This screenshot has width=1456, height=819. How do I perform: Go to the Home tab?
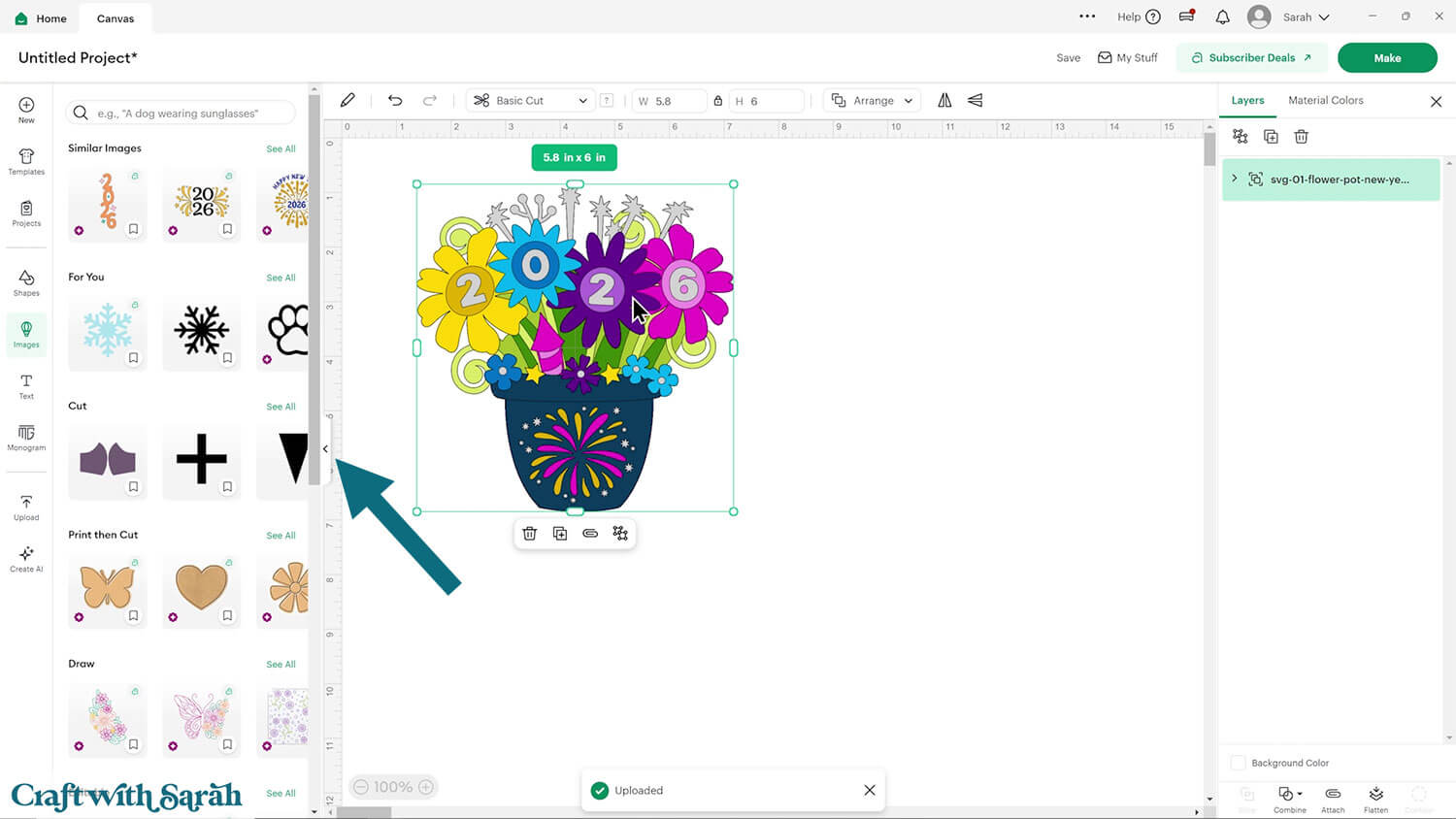(x=41, y=18)
